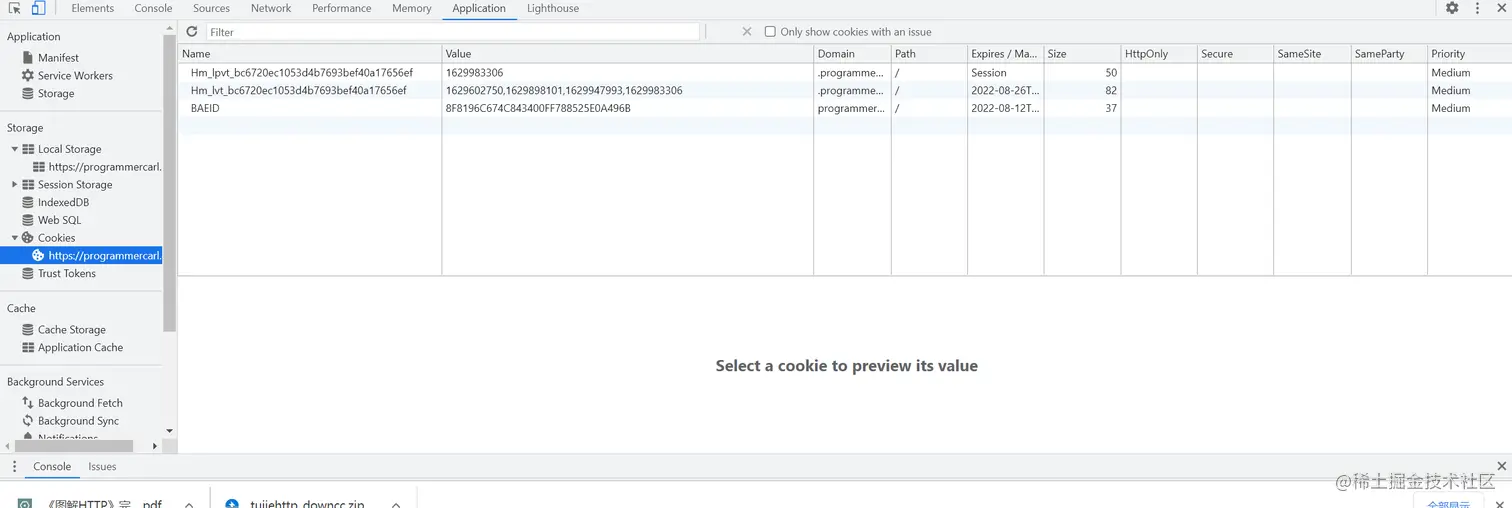This screenshot has height=508, width=1512.
Task: Click the Session expiry cell
Action: pos(989,73)
